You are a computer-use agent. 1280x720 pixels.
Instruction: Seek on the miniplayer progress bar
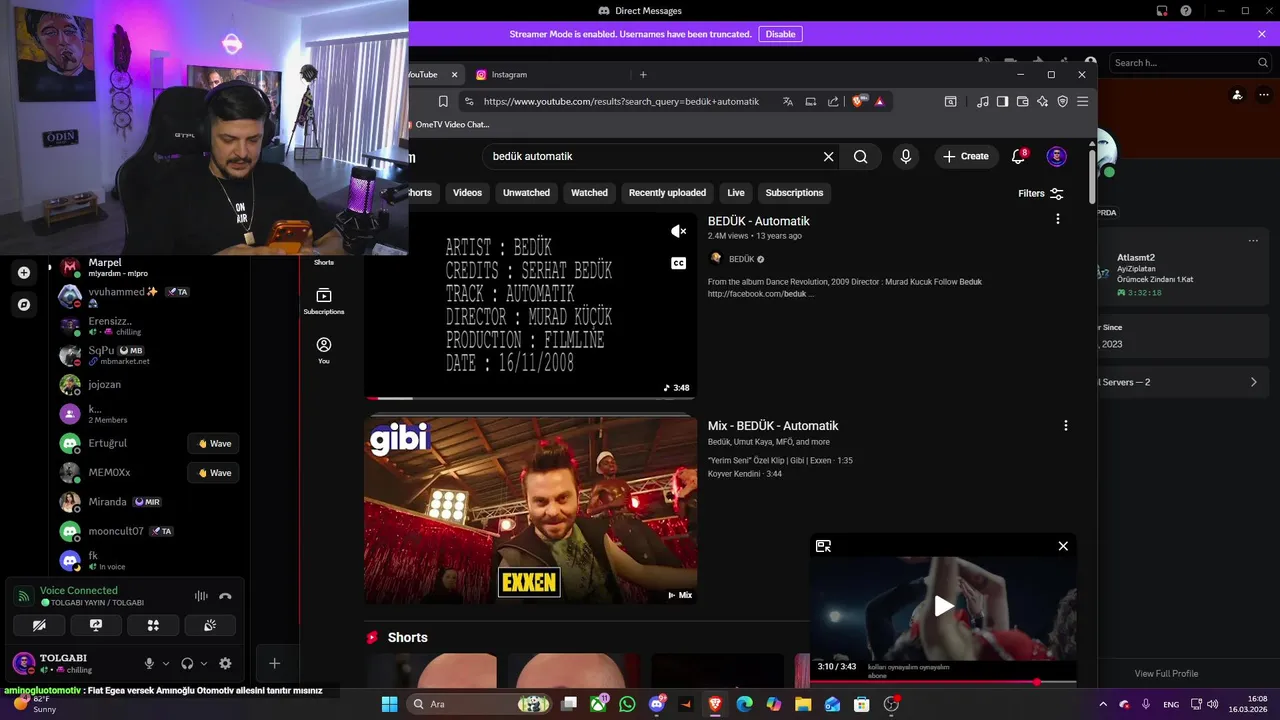tap(943, 682)
